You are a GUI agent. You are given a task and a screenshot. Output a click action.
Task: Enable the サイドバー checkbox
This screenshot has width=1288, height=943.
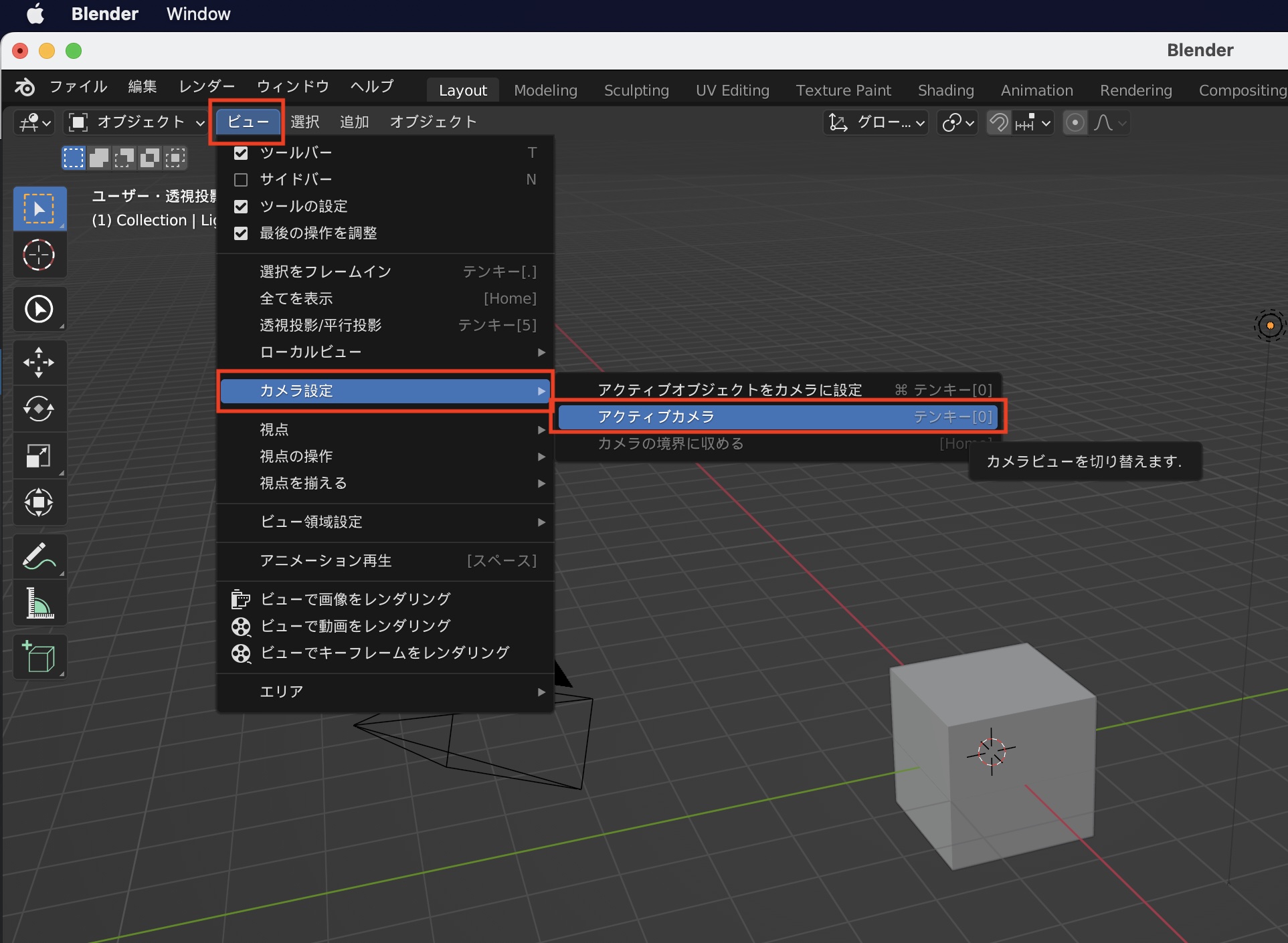coord(241,180)
